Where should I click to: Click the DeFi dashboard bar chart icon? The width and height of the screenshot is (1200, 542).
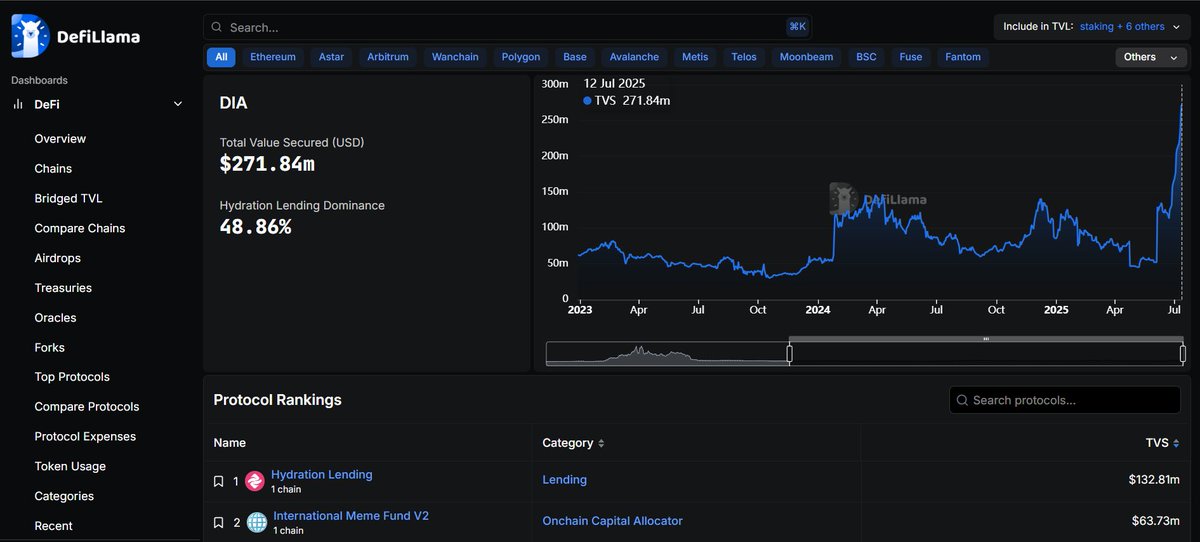(x=18, y=104)
